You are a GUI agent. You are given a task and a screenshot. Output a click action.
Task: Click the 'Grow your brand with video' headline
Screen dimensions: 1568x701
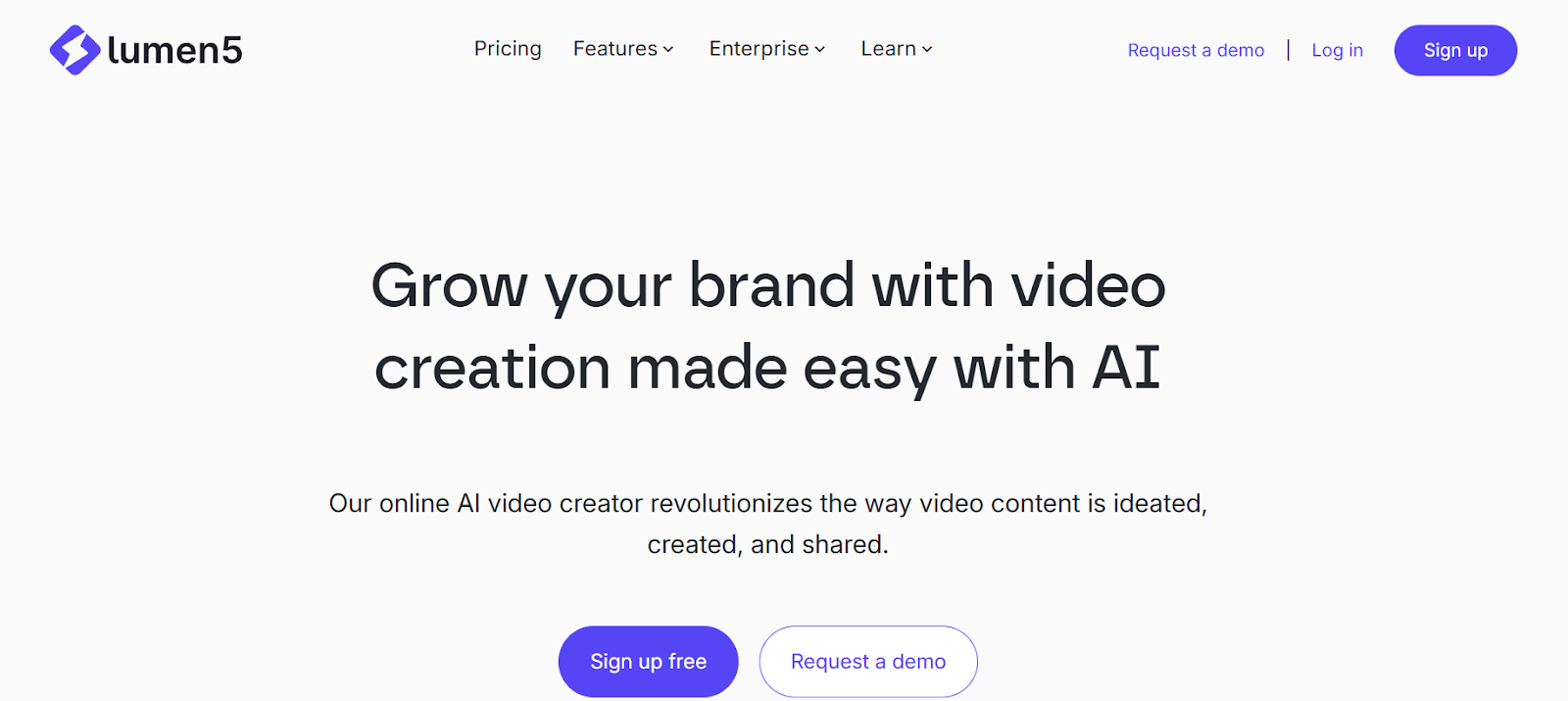point(768,287)
